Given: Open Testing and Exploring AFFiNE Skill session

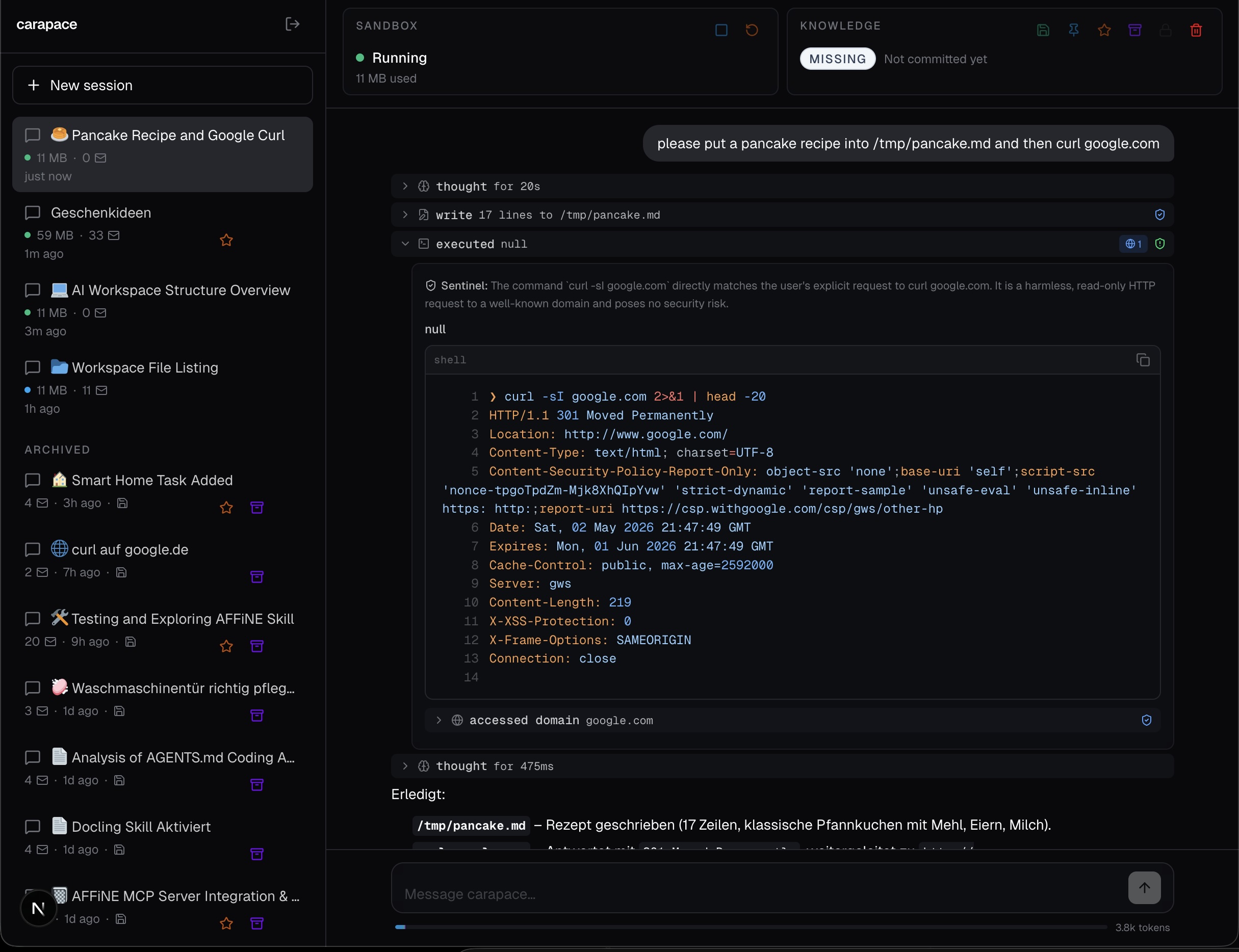Looking at the screenshot, I should (x=163, y=631).
